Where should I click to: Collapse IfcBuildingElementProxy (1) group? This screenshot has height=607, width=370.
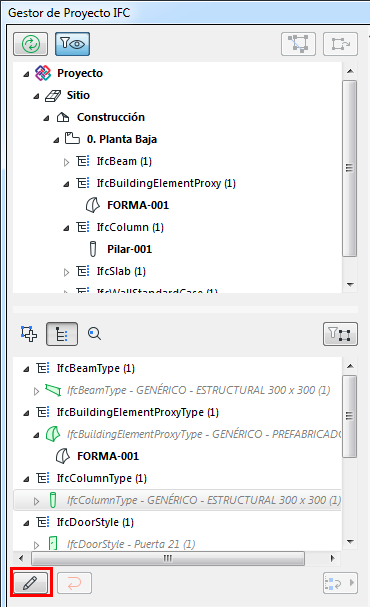coord(66,184)
